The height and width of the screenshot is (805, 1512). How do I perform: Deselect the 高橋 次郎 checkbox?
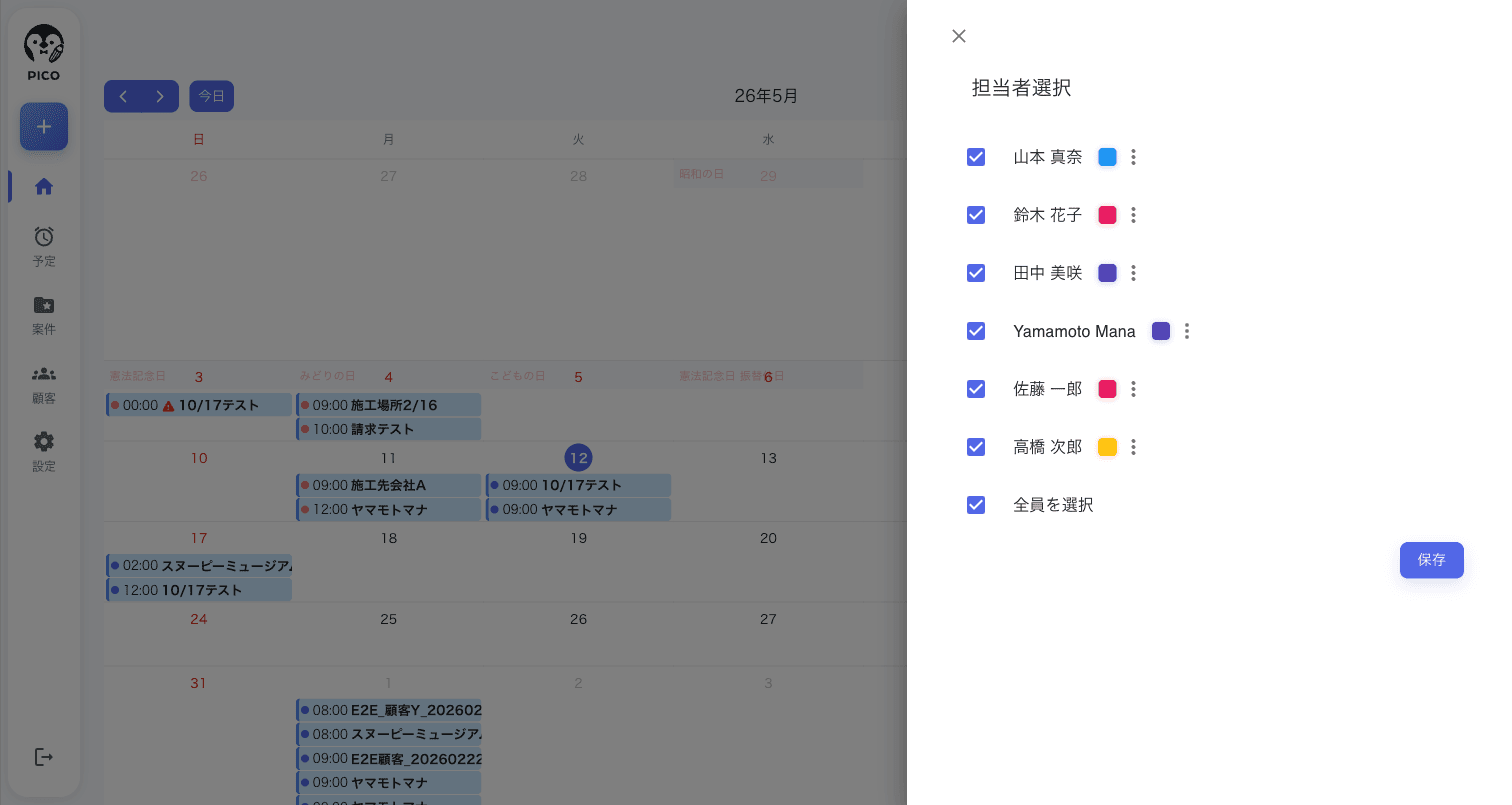point(976,447)
